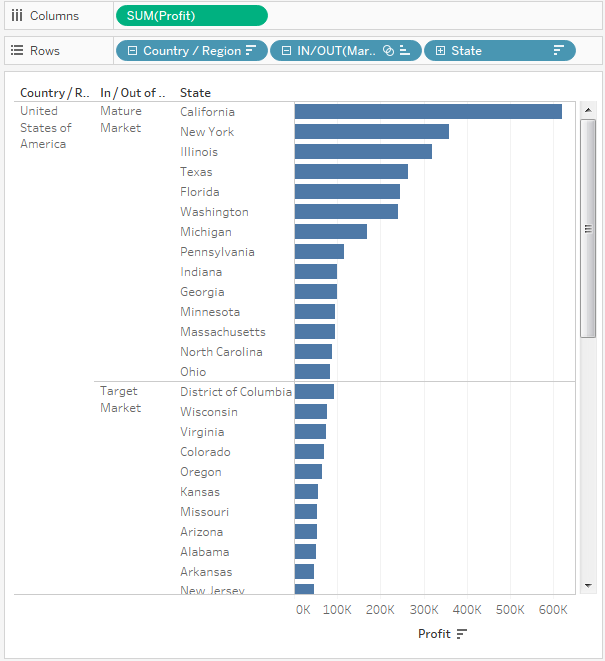
Task: Click the vertical scrollbar thumb
Action: tap(588, 230)
